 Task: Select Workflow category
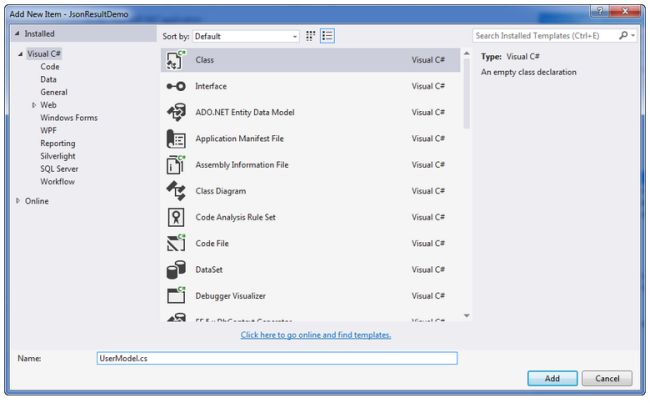point(58,182)
